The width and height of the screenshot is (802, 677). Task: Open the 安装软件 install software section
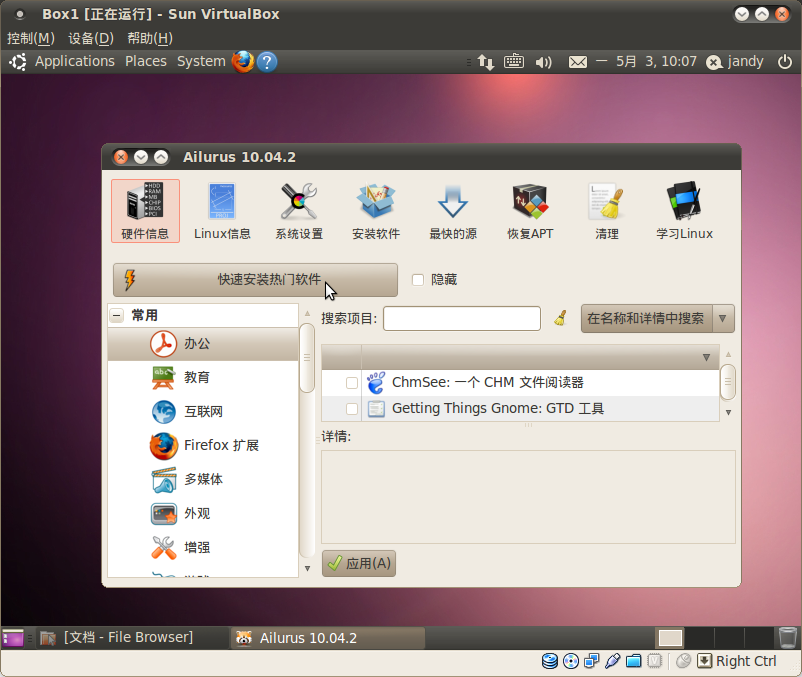pyautogui.click(x=376, y=211)
